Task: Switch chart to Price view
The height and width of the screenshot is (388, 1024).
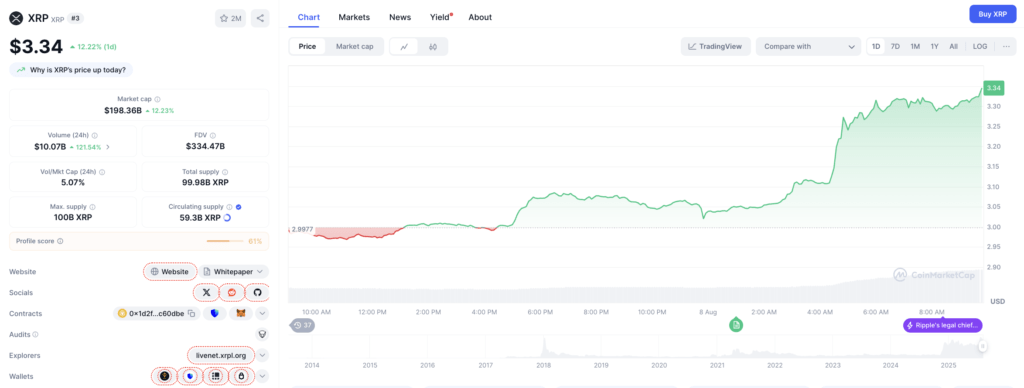Action: click(307, 46)
